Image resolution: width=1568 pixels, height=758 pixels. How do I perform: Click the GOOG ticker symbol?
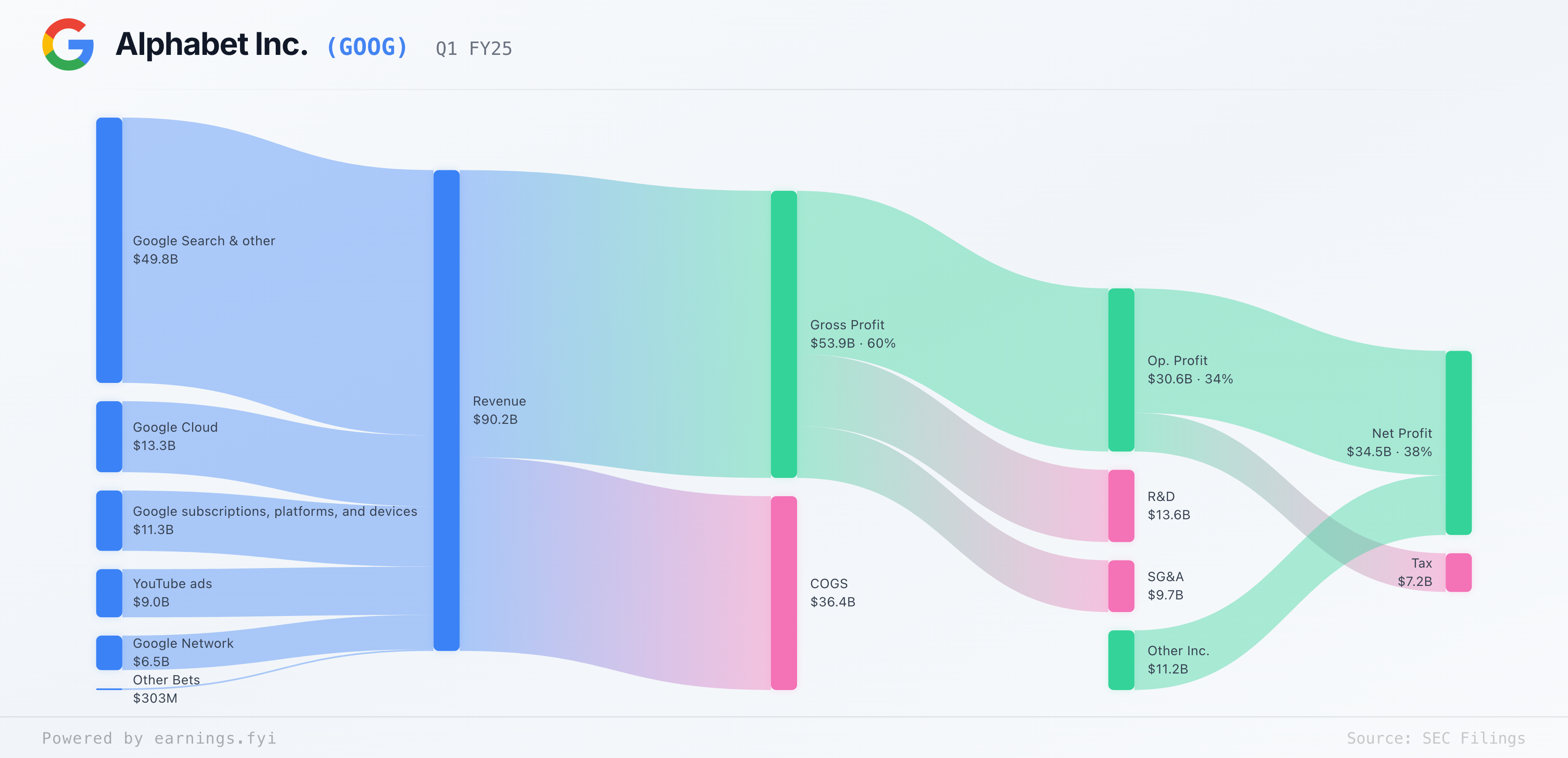[x=366, y=47]
